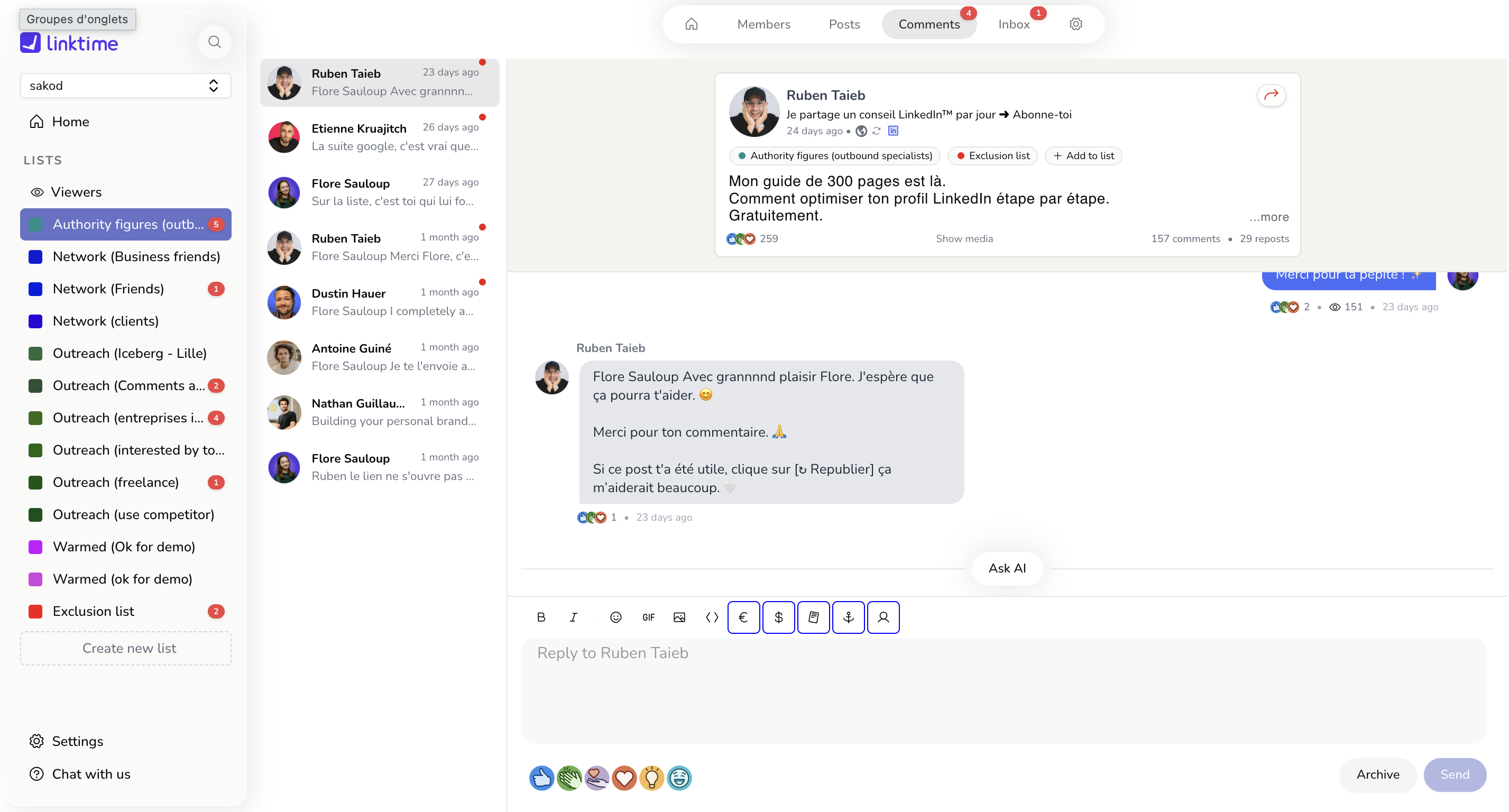Click the purple Warmed (Ok for demo) swatch
The height and width of the screenshot is (812, 1509).
[x=36, y=547]
